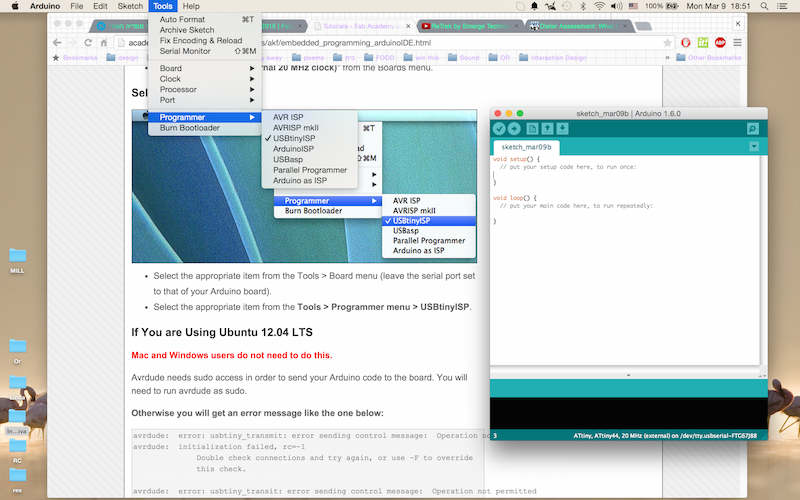Image resolution: width=800 pixels, height=500 pixels.
Task: Click inside the Arduino code editor area
Action: [x=624, y=260]
